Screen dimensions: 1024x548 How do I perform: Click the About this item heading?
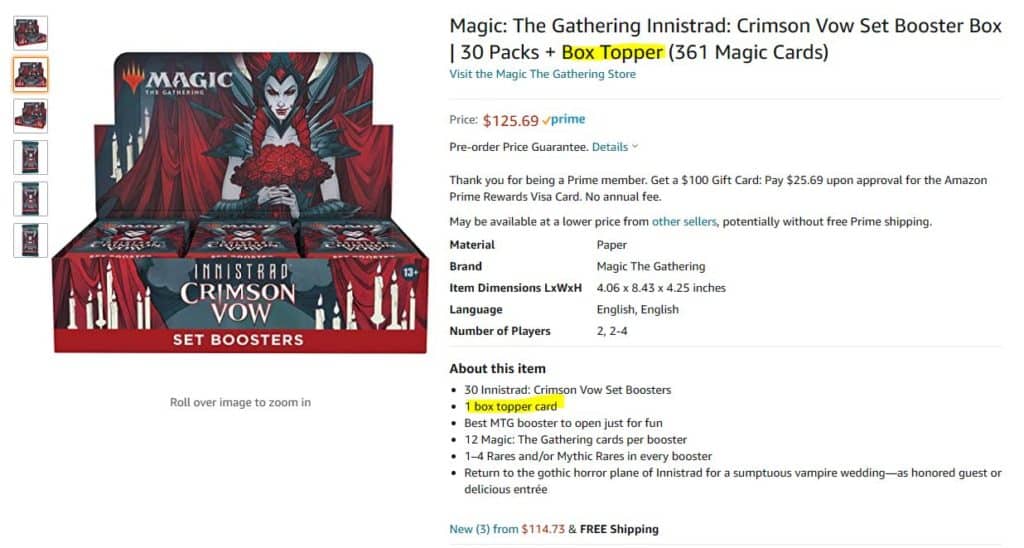click(x=497, y=368)
